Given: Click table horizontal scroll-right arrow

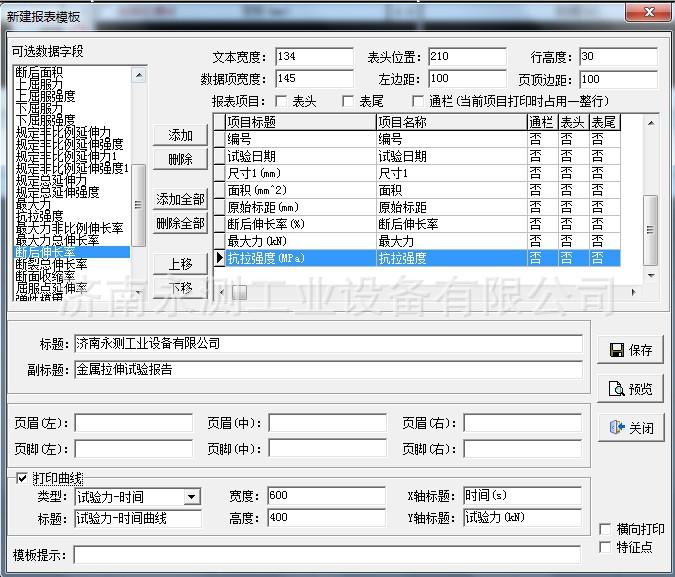Looking at the screenshot, I should click(633, 292).
